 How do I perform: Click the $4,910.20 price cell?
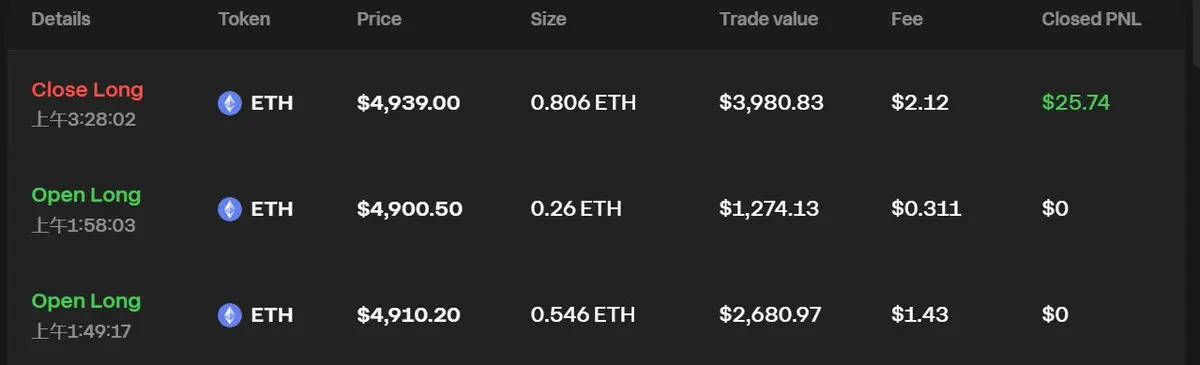408,315
